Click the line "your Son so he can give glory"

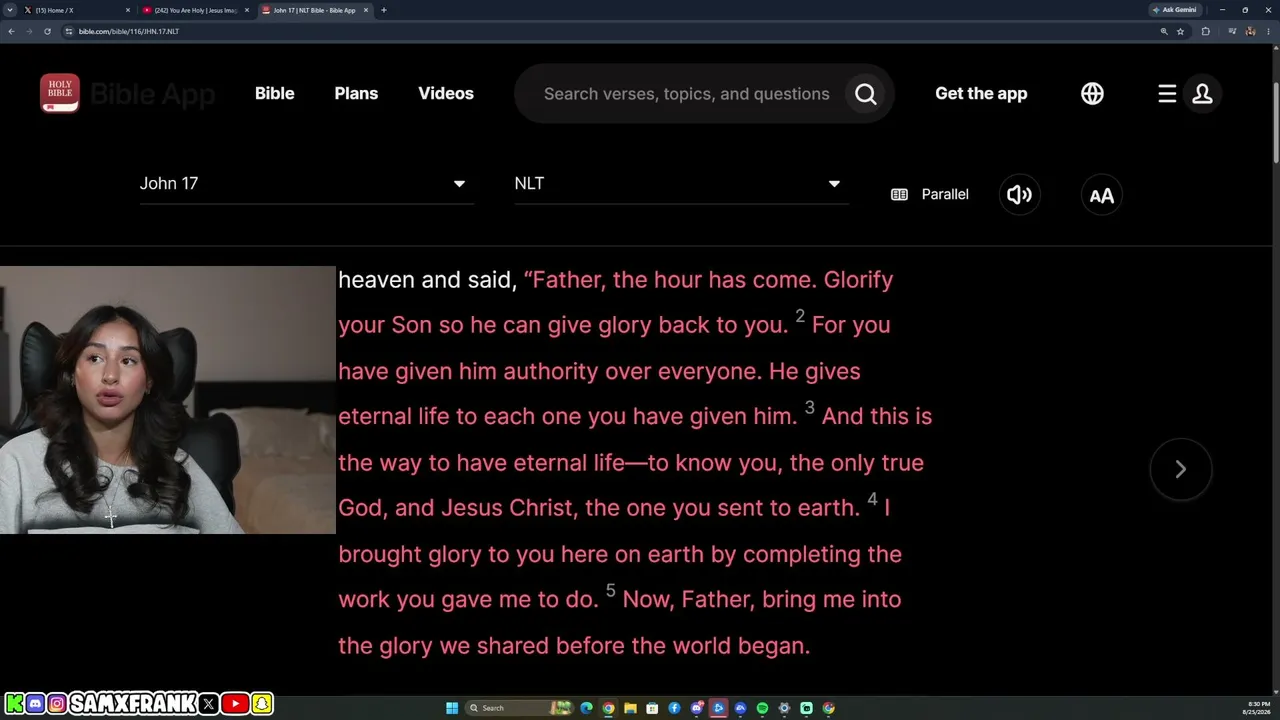(x=614, y=325)
